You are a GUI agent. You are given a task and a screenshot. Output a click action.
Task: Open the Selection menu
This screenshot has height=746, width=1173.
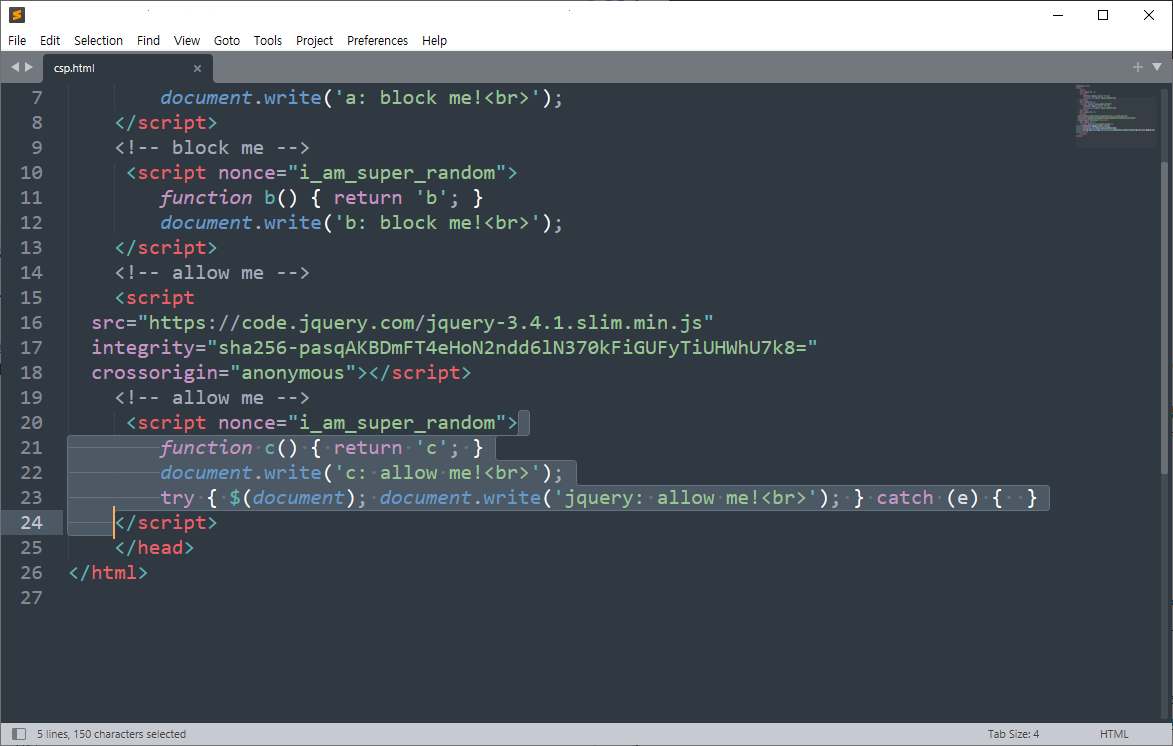[x=98, y=41]
